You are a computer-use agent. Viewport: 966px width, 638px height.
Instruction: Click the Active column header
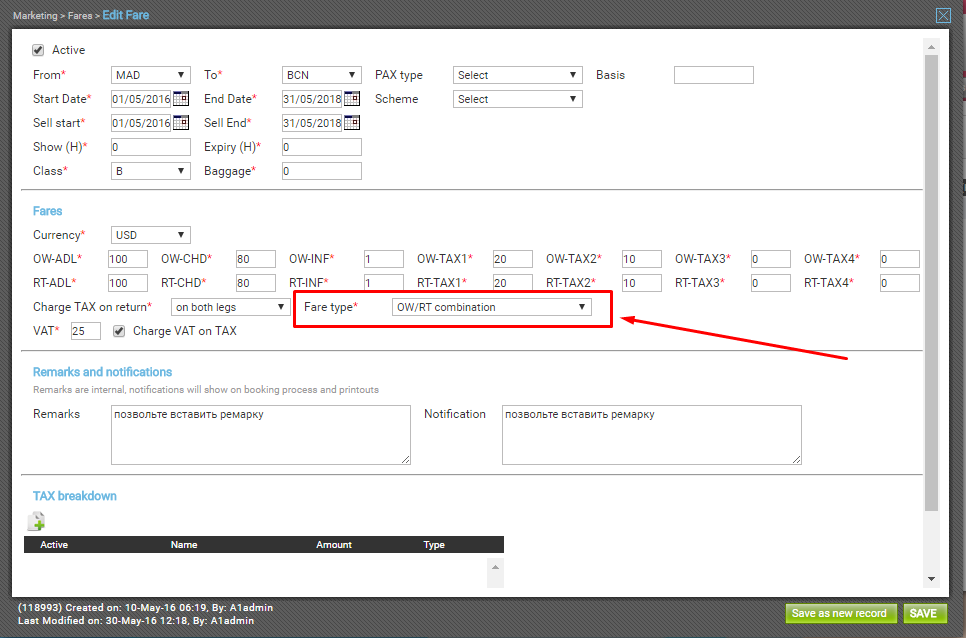pyautogui.click(x=54, y=545)
